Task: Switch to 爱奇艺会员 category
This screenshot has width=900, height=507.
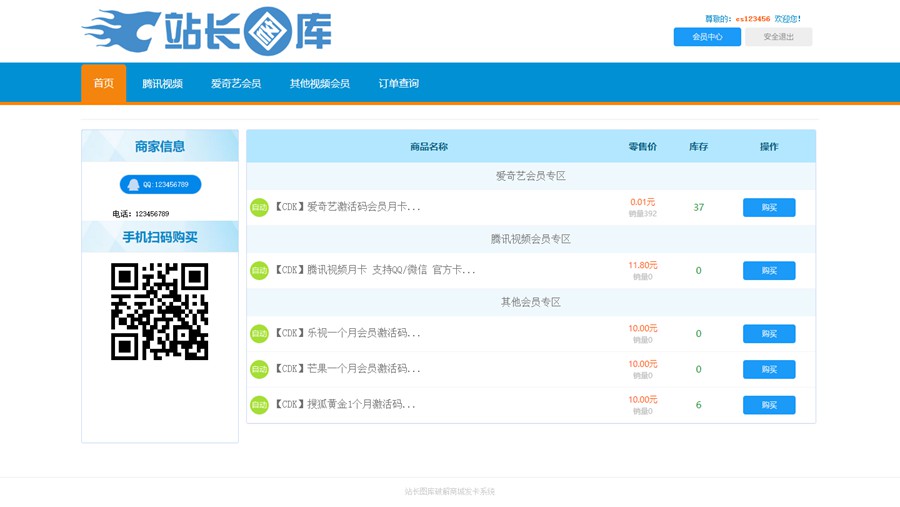Action: coord(236,84)
